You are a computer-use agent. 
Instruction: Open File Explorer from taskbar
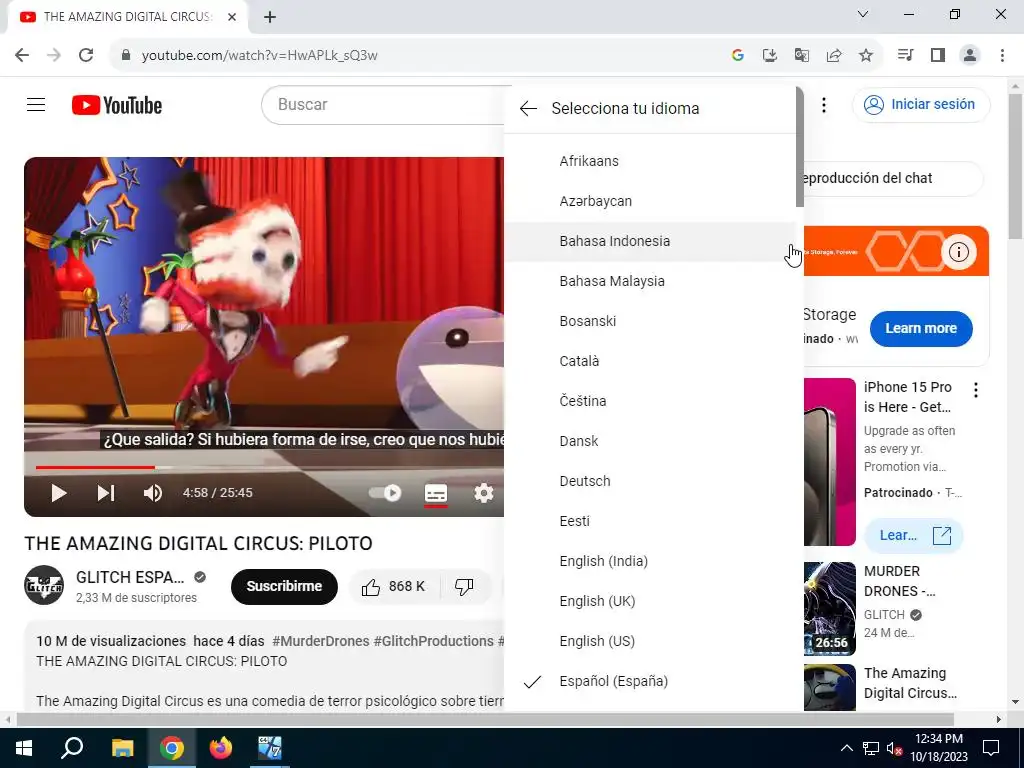coord(122,748)
